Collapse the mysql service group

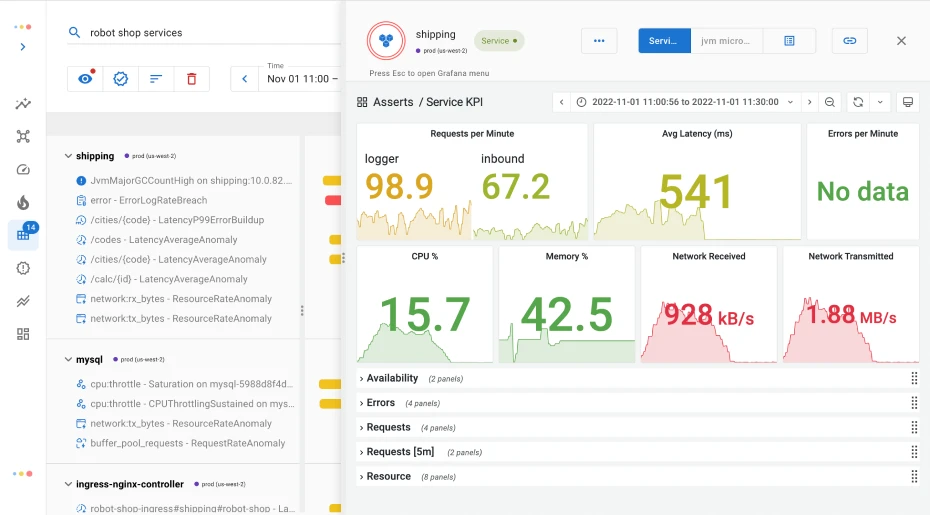(68, 359)
